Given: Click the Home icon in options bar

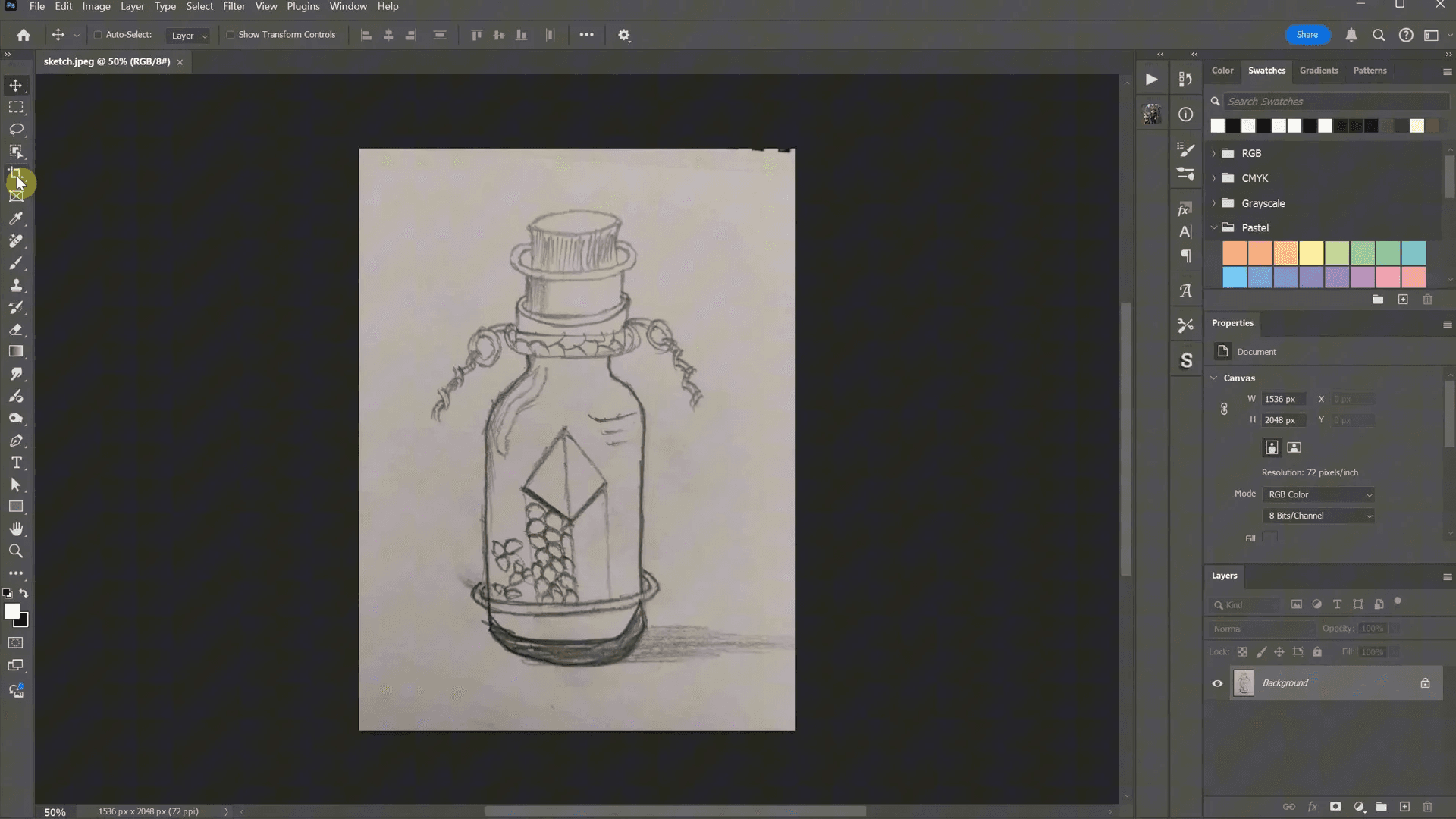Looking at the screenshot, I should coord(24,35).
